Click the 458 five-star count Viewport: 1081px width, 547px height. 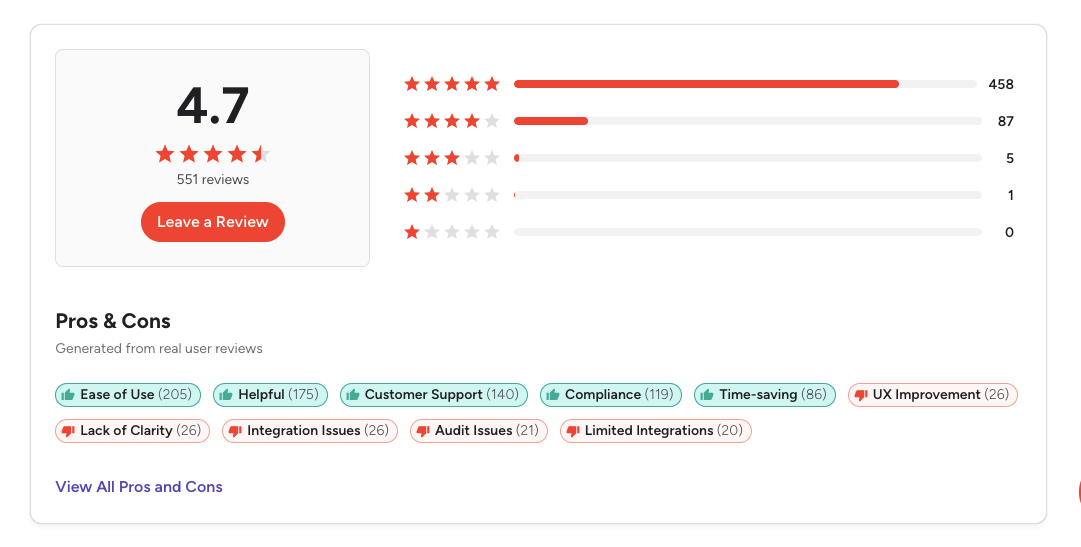tap(1001, 84)
